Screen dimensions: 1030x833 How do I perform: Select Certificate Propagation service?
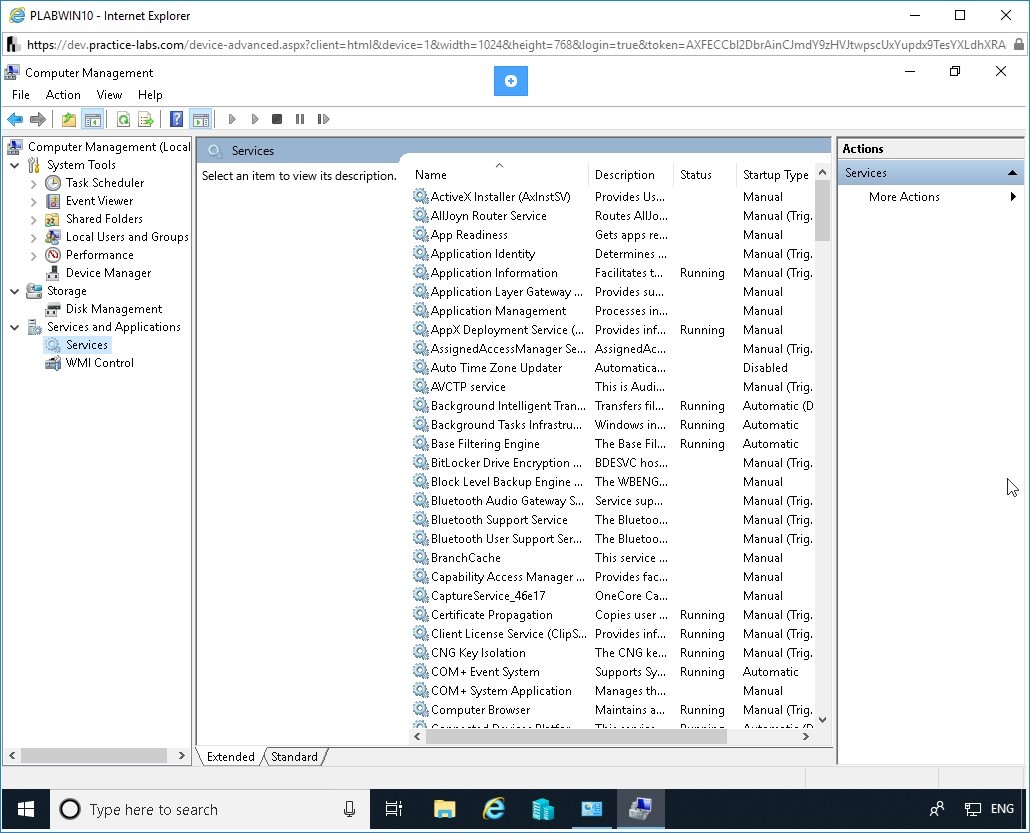491,615
